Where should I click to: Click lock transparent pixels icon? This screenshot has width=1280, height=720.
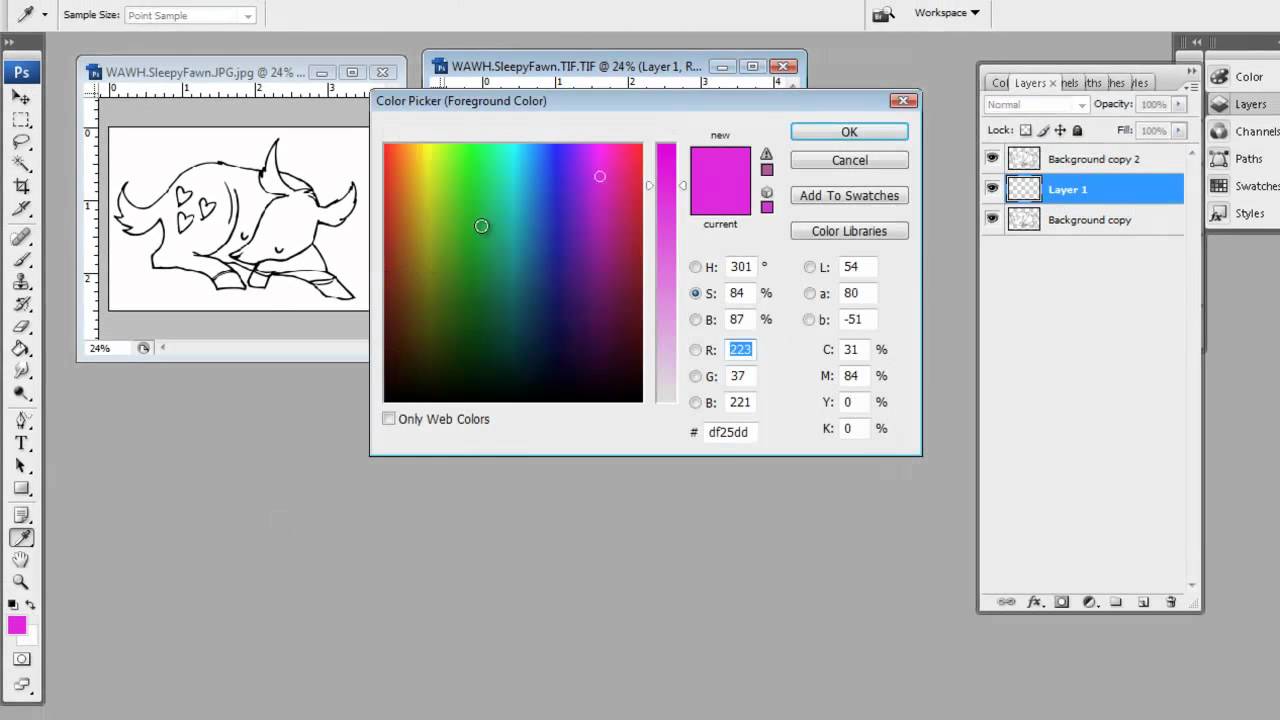[1025, 130]
